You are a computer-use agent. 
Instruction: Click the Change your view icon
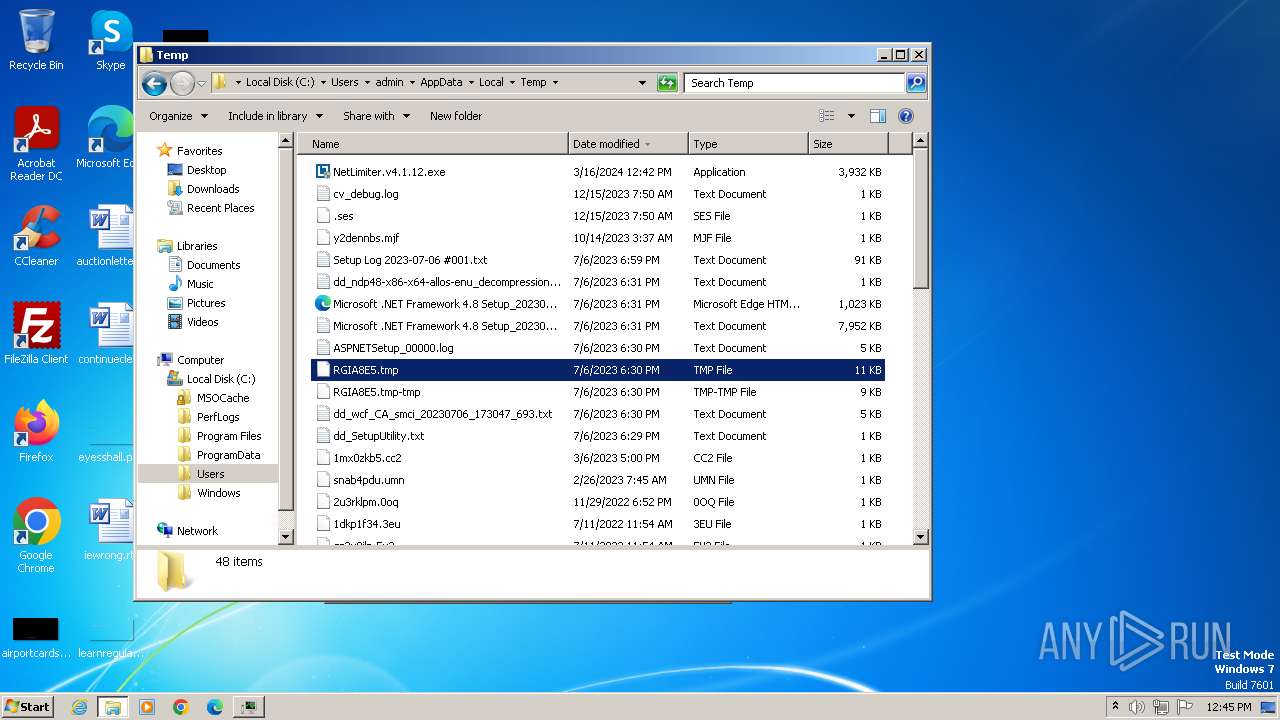[x=826, y=116]
